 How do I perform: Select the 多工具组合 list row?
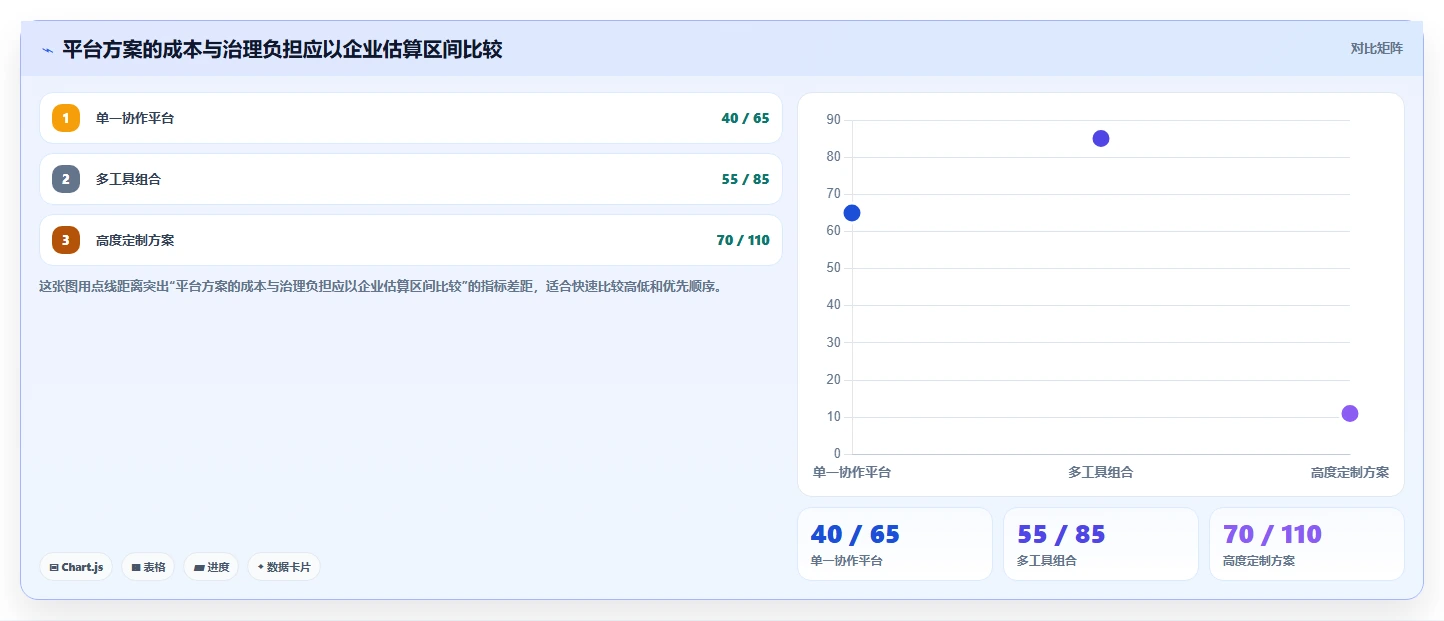[x=411, y=179]
